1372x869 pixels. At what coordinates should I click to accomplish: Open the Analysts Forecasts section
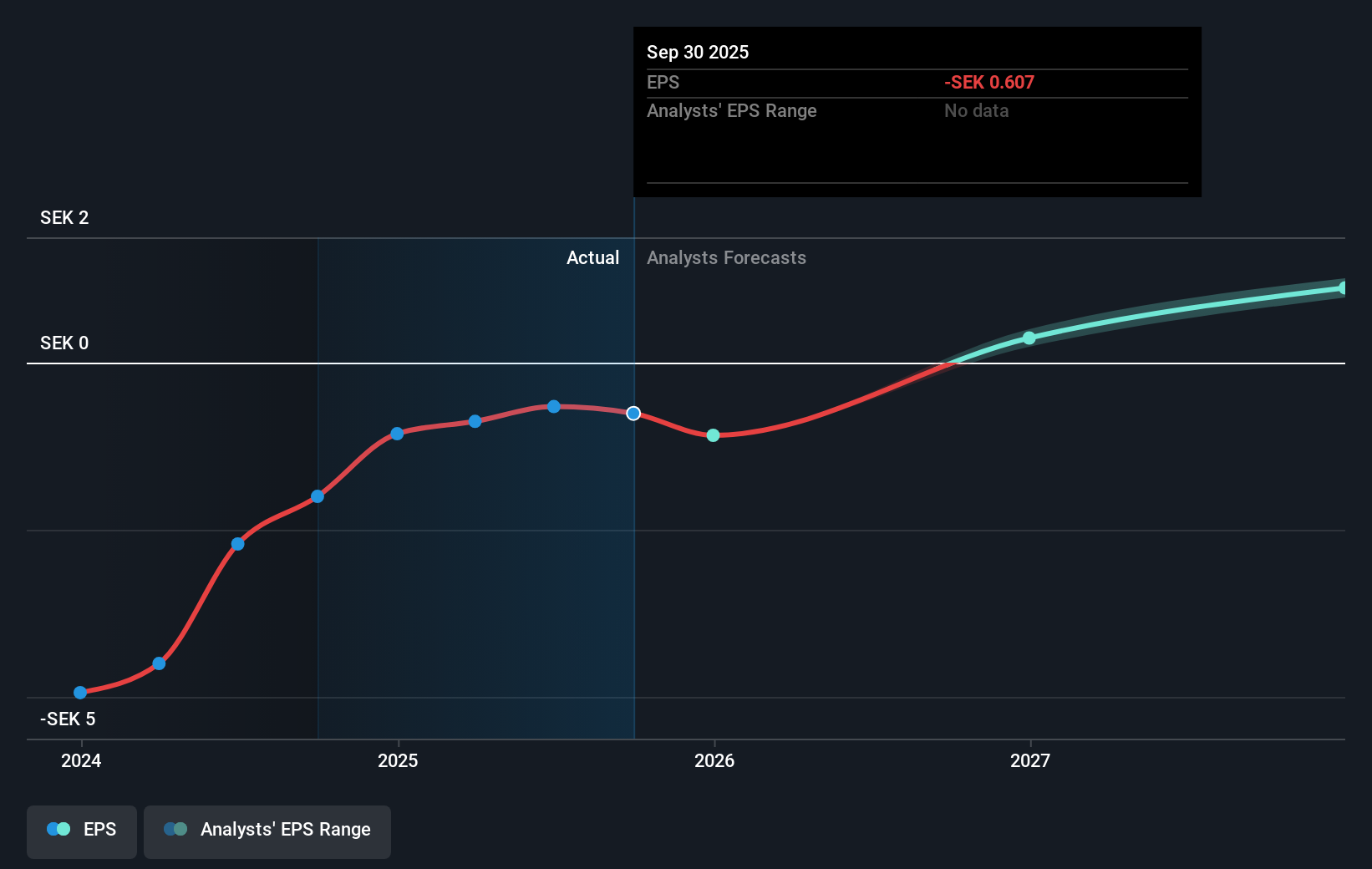pyautogui.click(x=726, y=257)
